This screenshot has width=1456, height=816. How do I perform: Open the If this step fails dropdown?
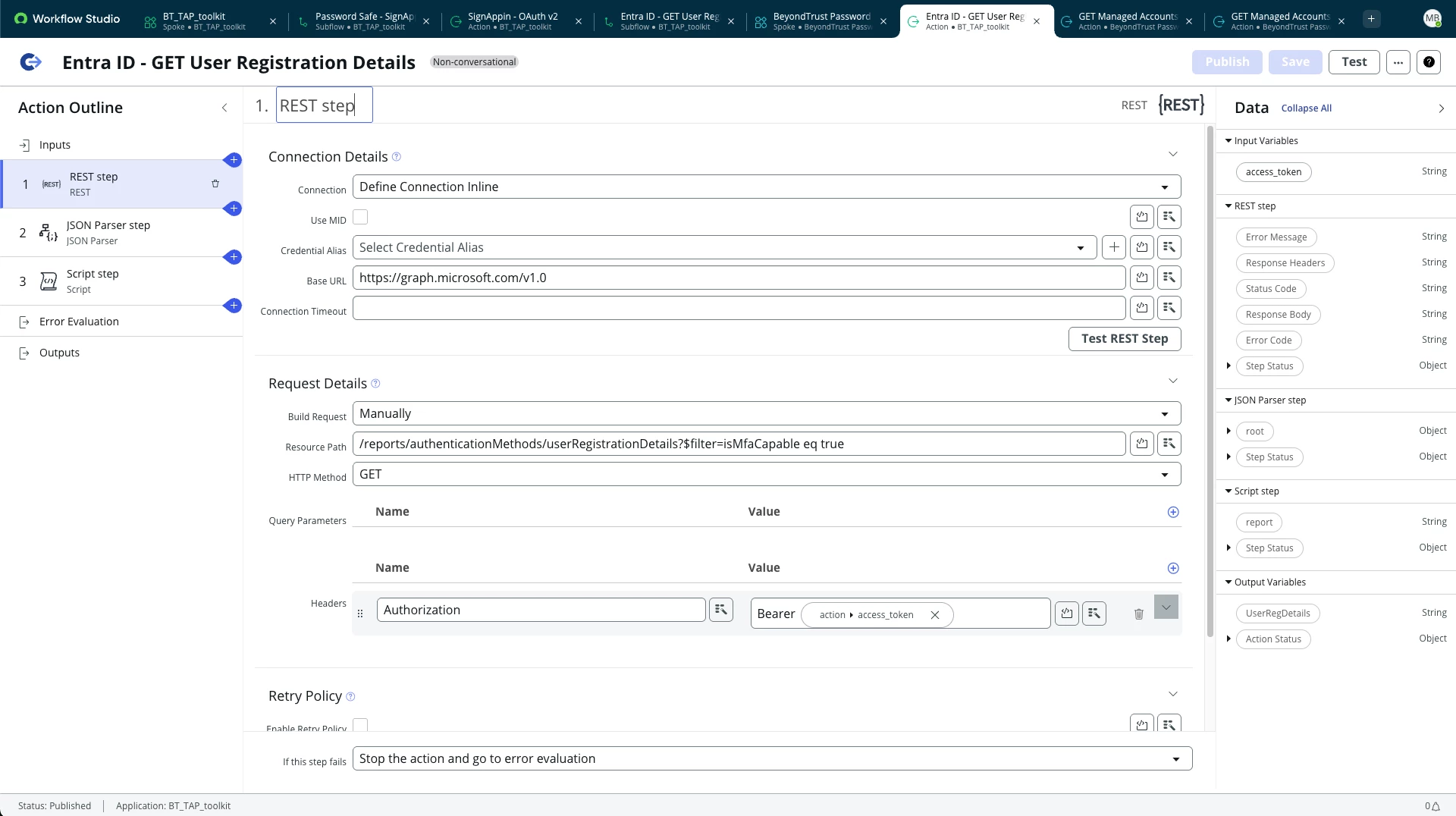tap(772, 758)
